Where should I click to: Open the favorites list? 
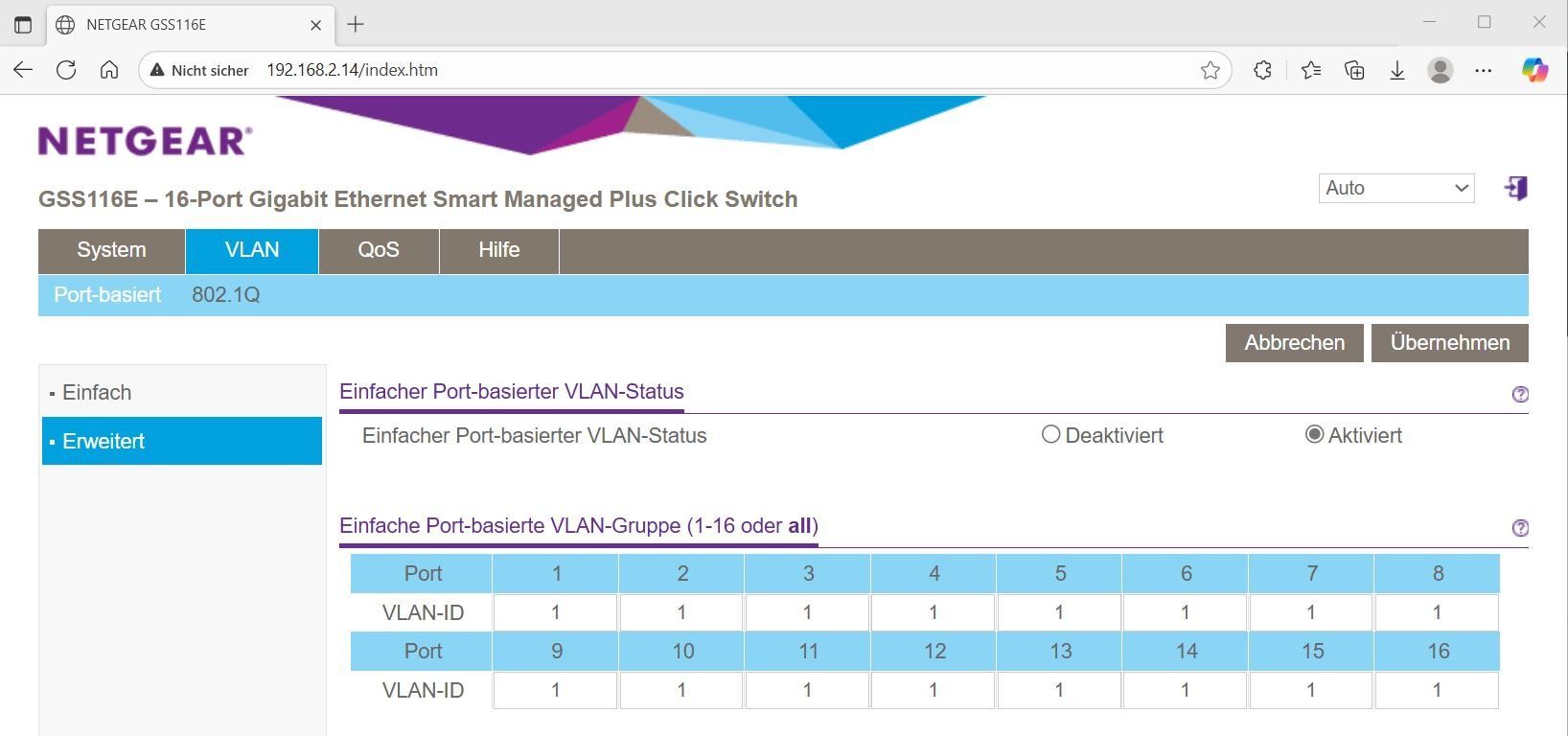coord(1311,70)
